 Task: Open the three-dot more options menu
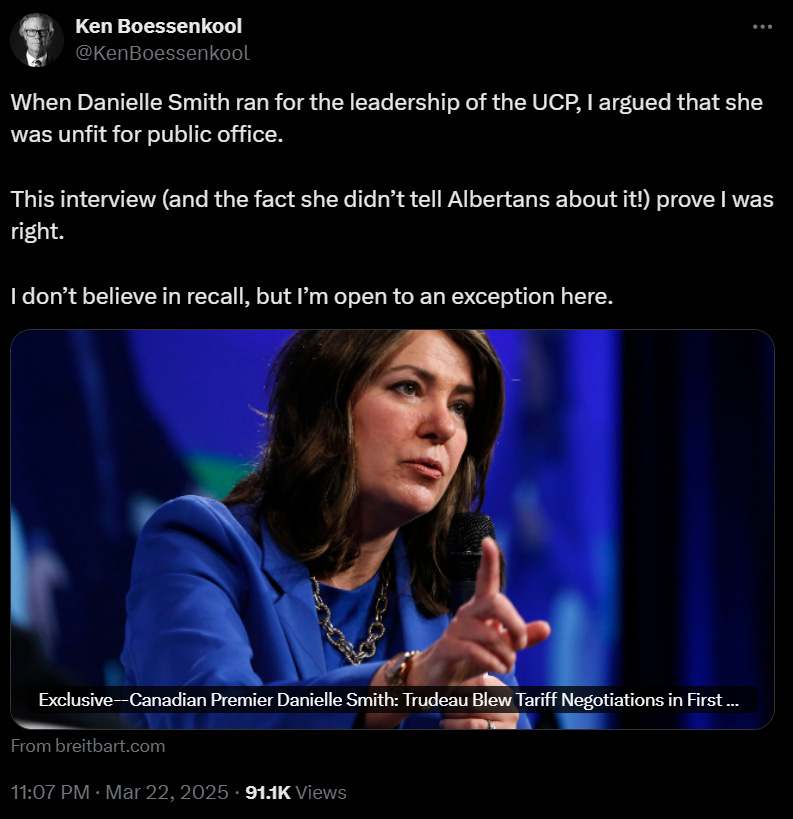click(762, 27)
